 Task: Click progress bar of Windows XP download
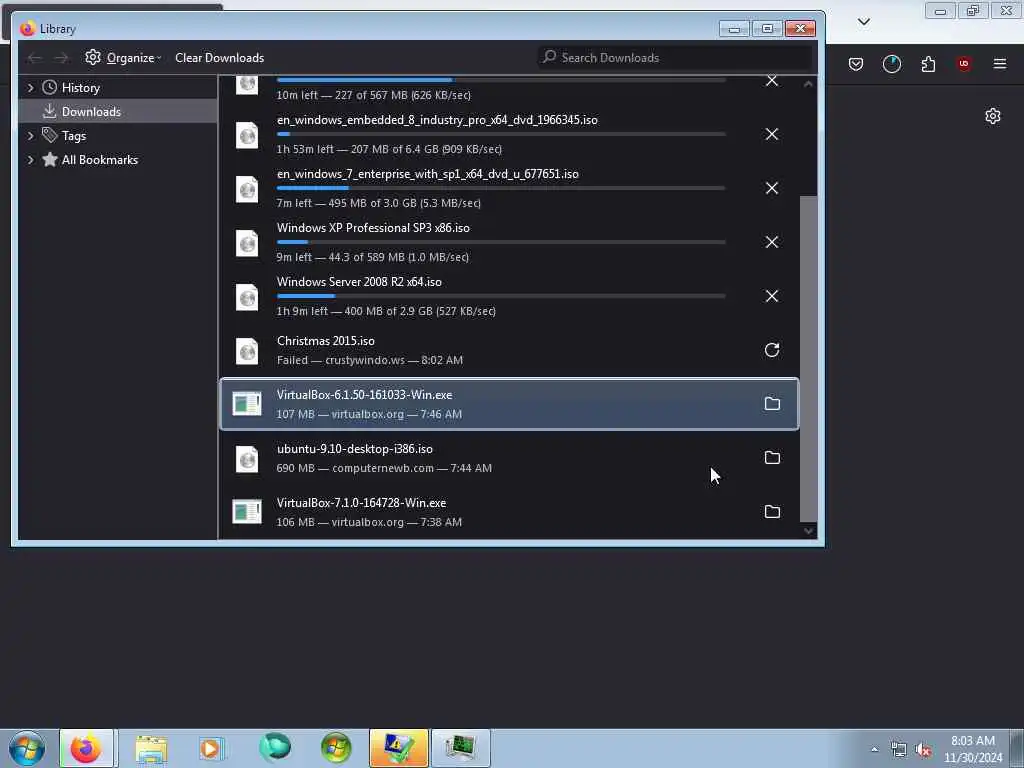501,242
